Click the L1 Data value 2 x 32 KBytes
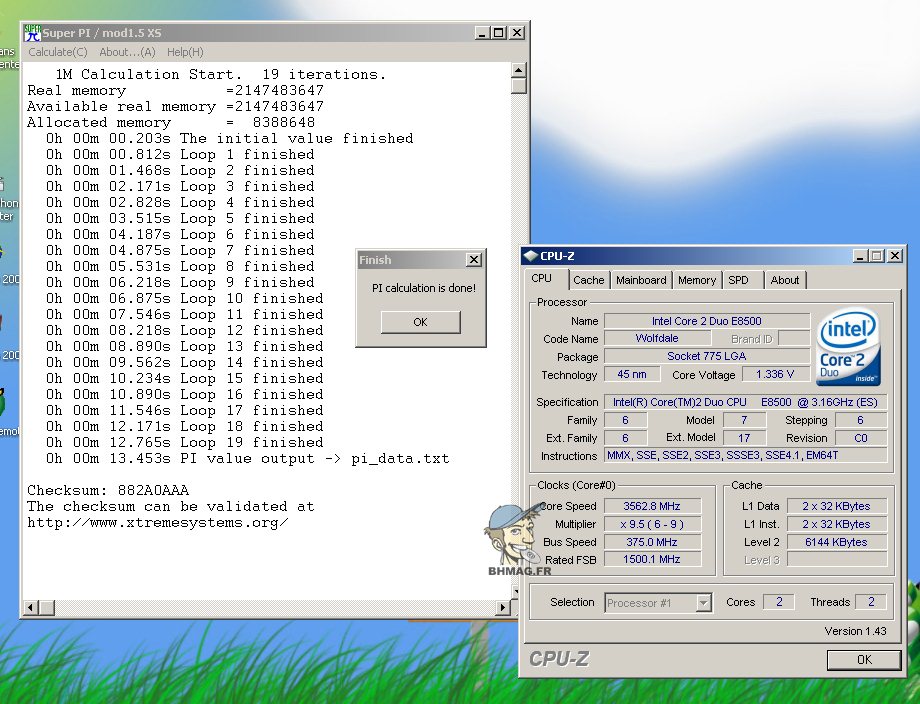This screenshot has width=920, height=704. tap(837, 506)
